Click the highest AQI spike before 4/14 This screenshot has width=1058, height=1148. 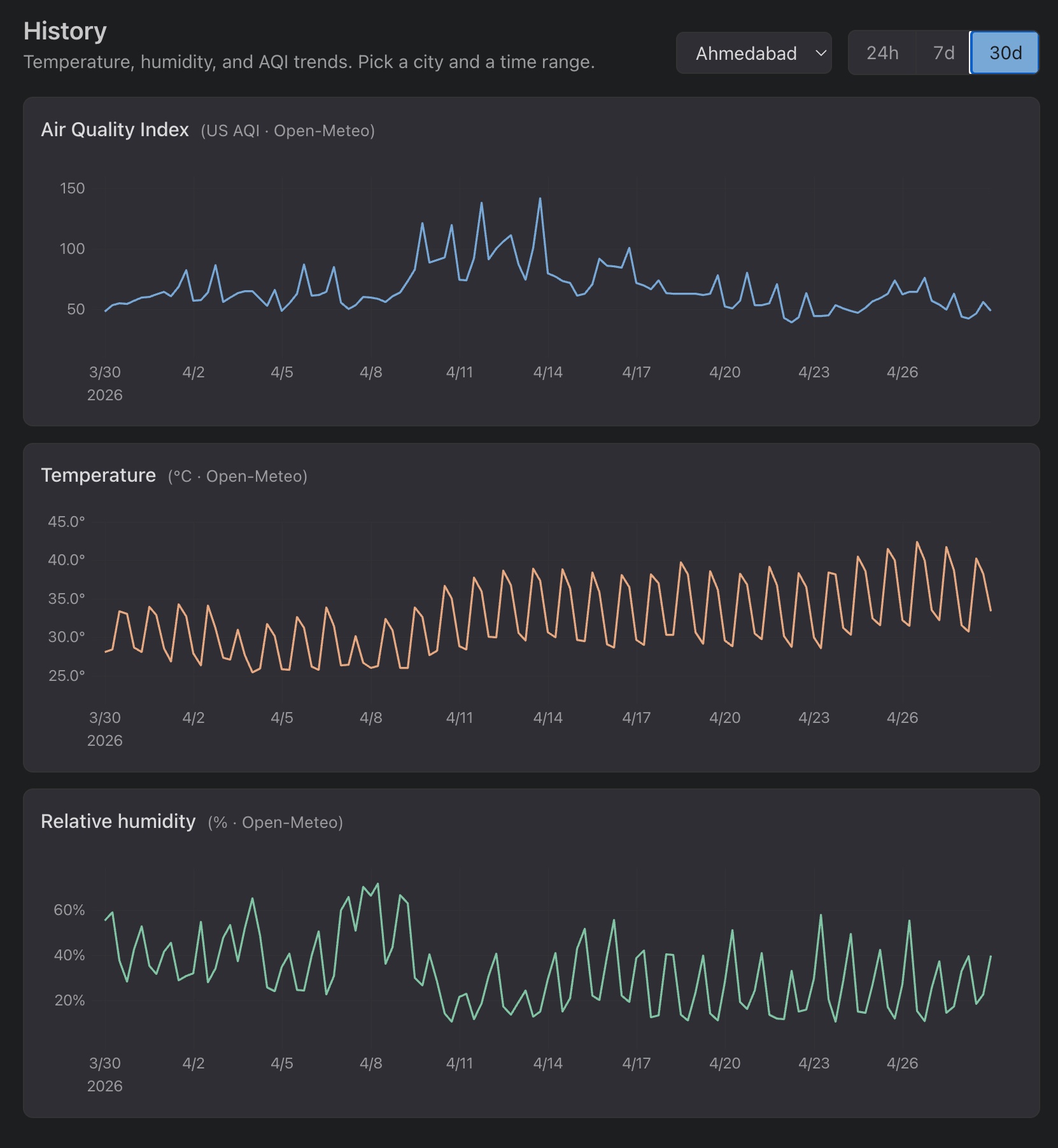tap(540, 199)
